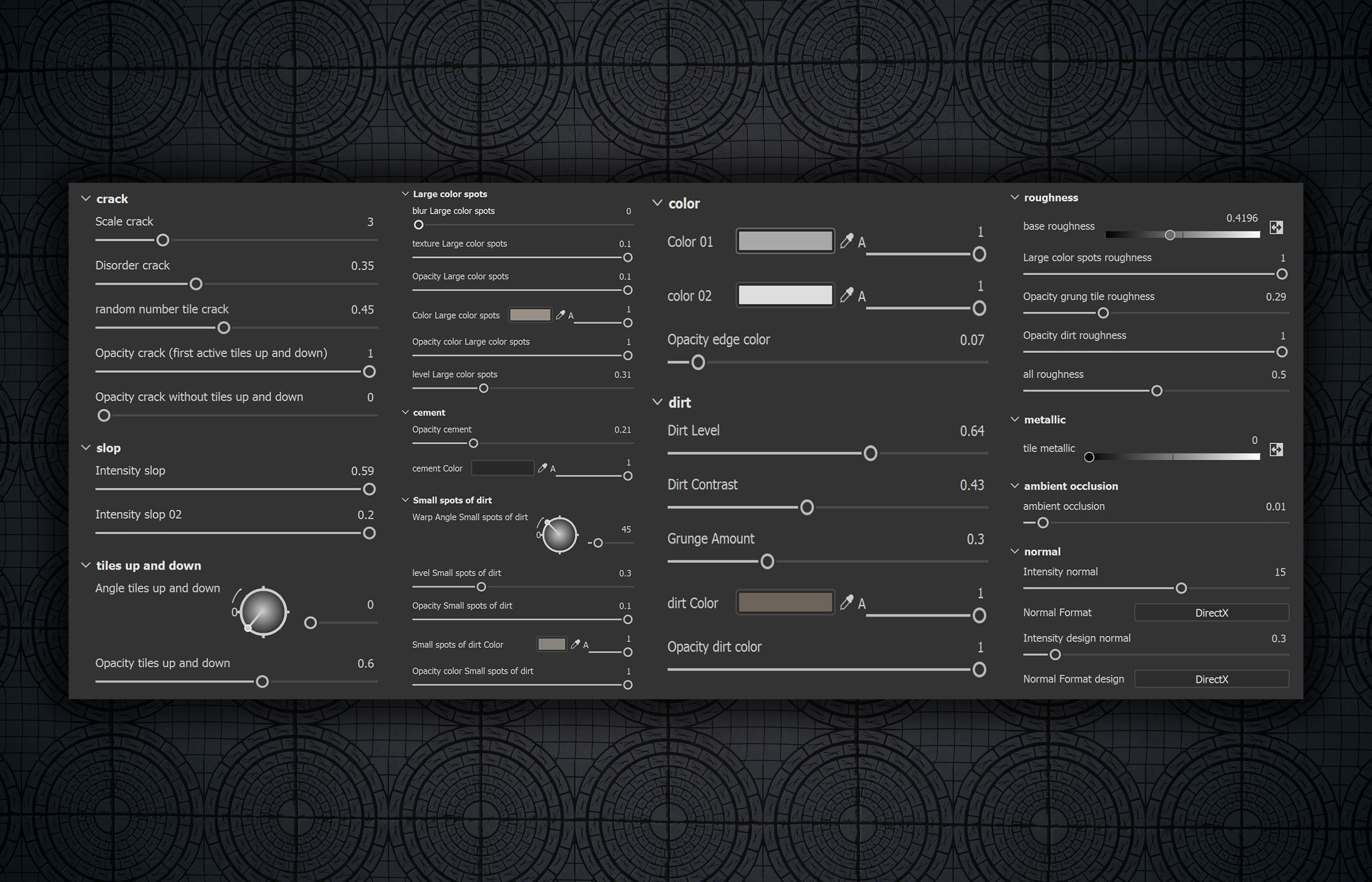Viewport: 1372px width, 882px height.
Task: Open the dirt Color brown swatch
Action: (784, 603)
